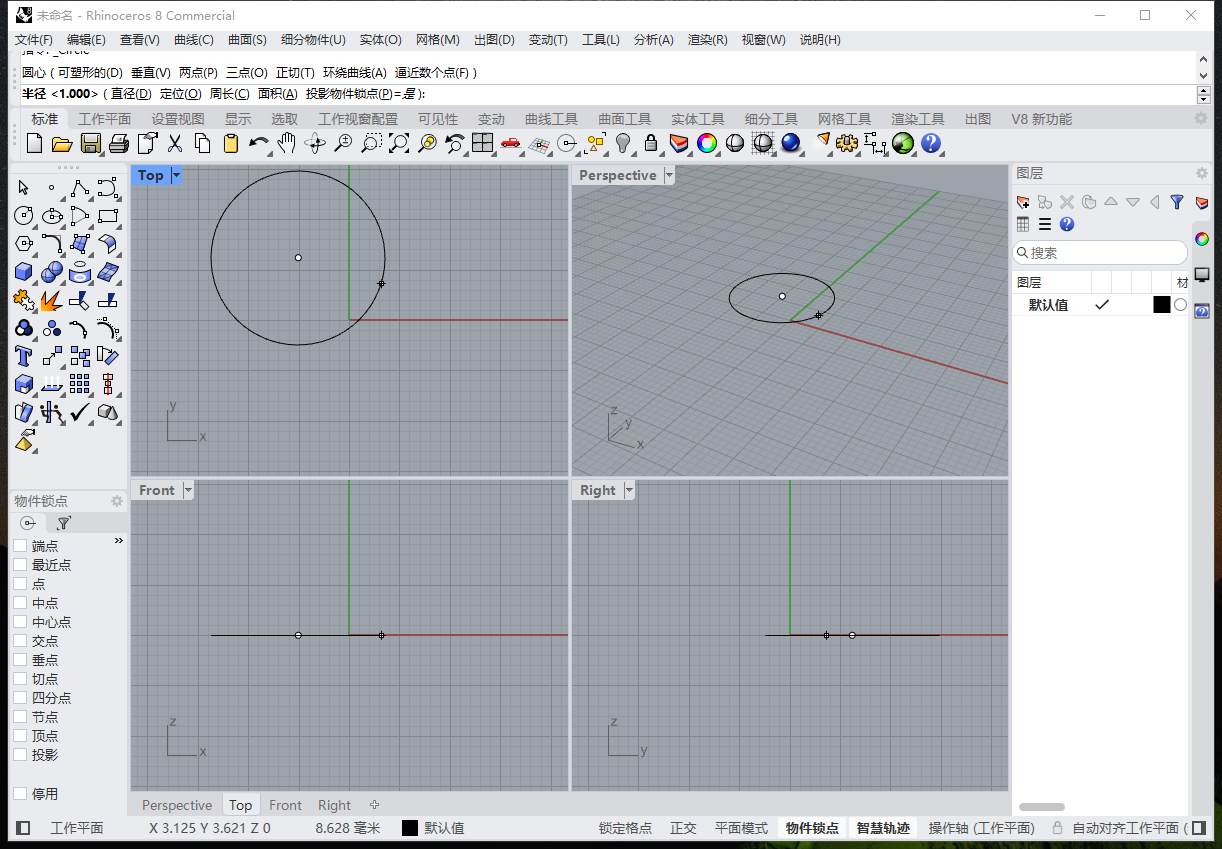Open the 文件(F) menu
The width and height of the screenshot is (1222, 849).
tap(34, 40)
